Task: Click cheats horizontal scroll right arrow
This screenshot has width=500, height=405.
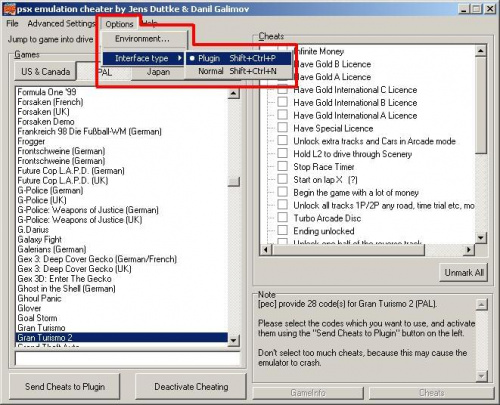Action: click(469, 250)
